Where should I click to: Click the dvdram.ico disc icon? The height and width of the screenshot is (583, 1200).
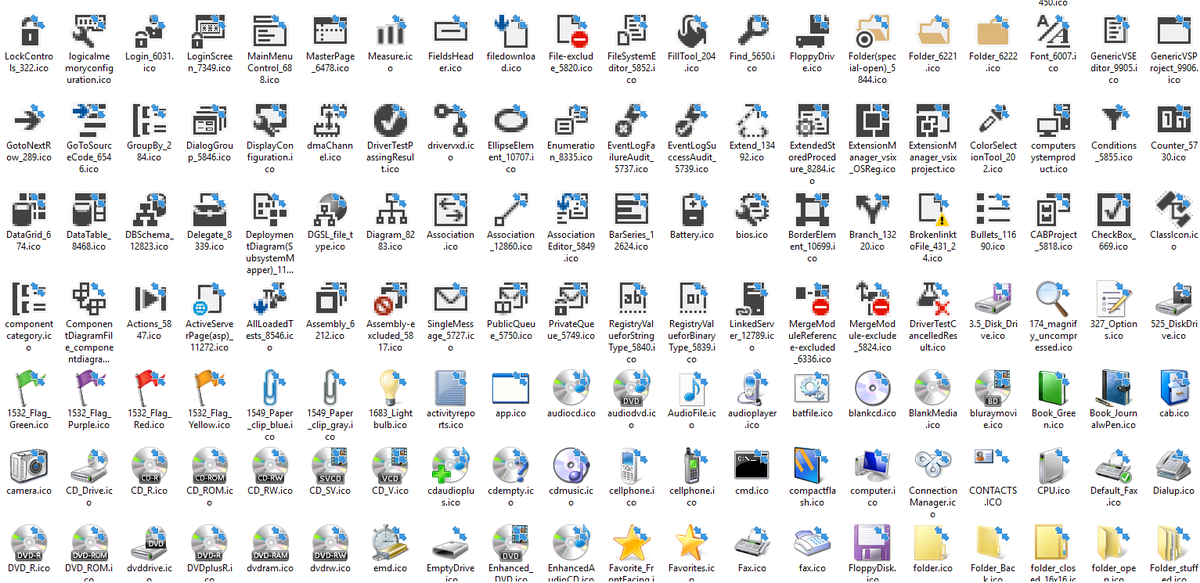[x=270, y=542]
